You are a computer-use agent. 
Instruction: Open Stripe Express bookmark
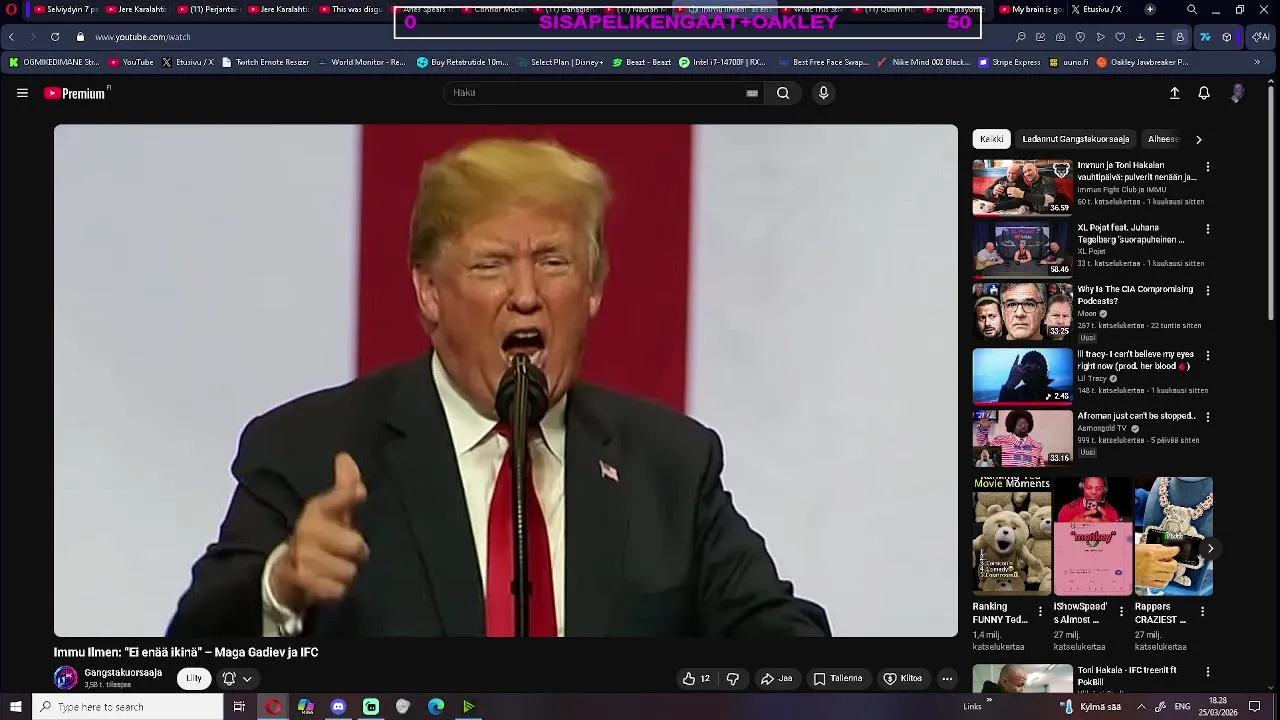[1009, 62]
